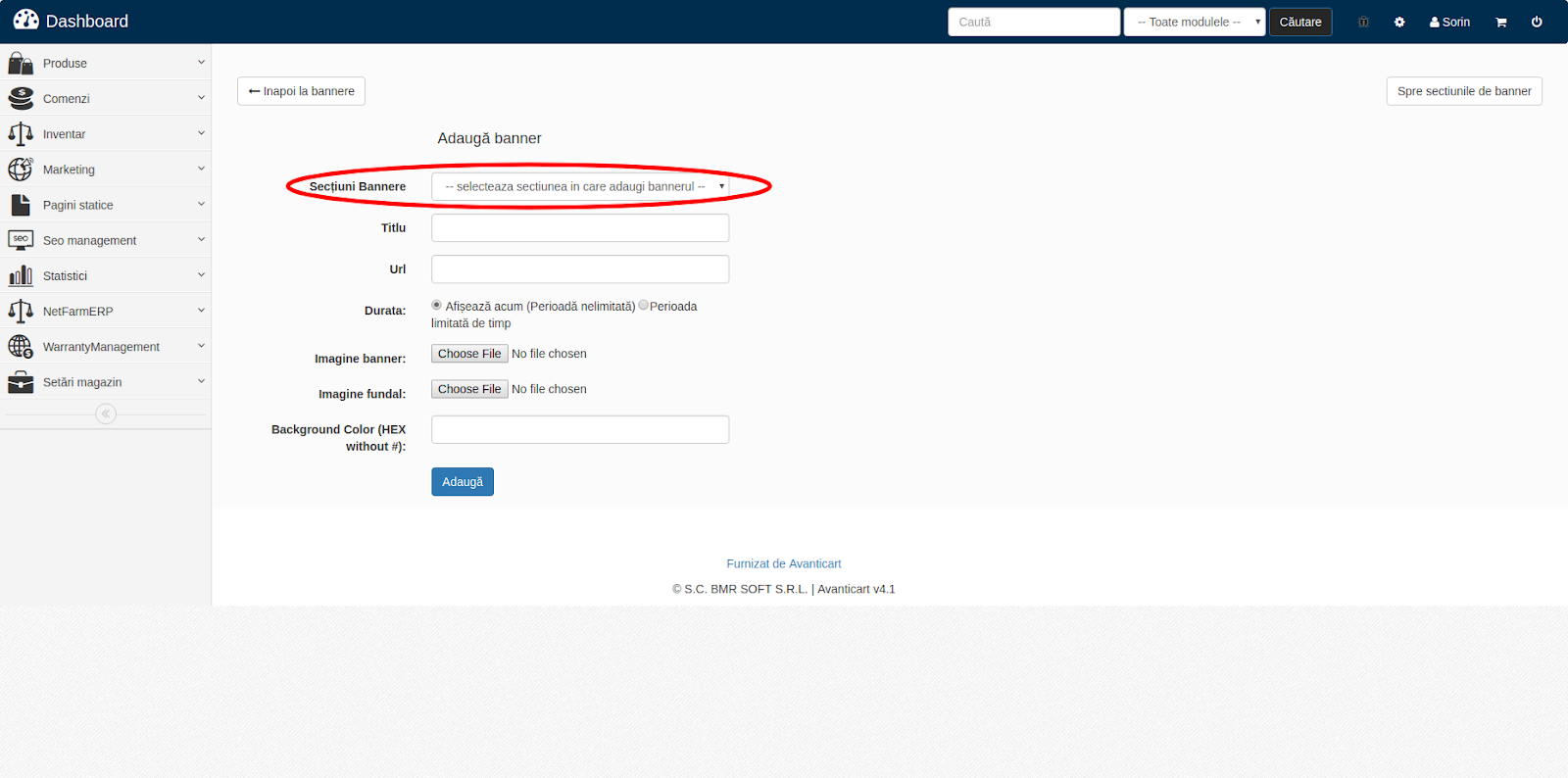Click the Inapoi la bannere button
Viewport: 1568px width, 778px height.
[x=301, y=91]
